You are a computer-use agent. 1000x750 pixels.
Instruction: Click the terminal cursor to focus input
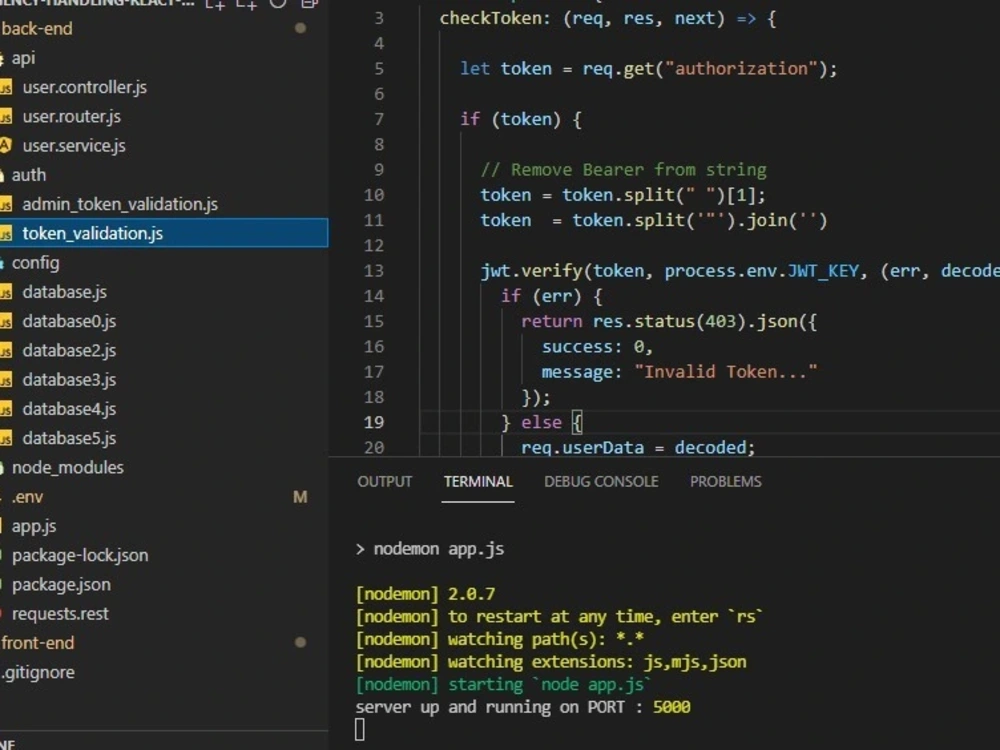tap(360, 730)
